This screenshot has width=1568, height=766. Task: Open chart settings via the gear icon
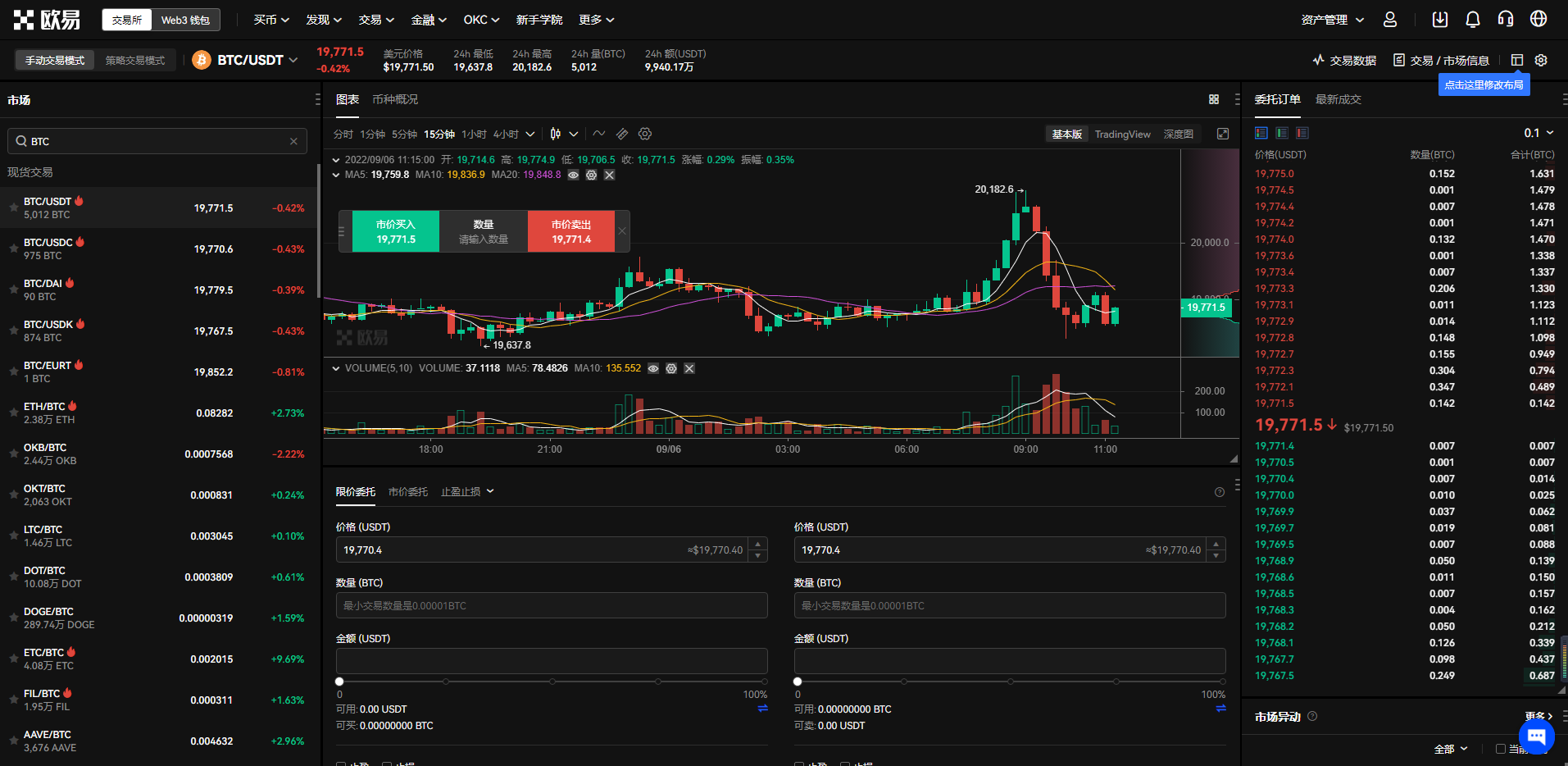coord(645,134)
